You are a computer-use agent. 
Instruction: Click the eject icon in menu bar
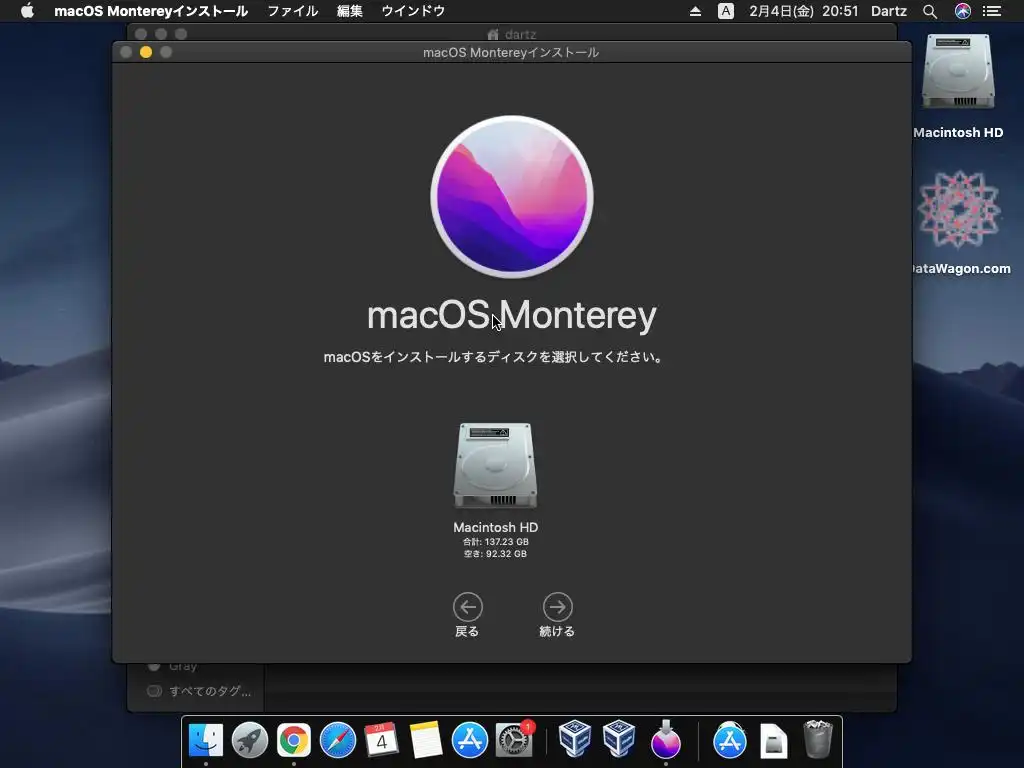tap(696, 11)
